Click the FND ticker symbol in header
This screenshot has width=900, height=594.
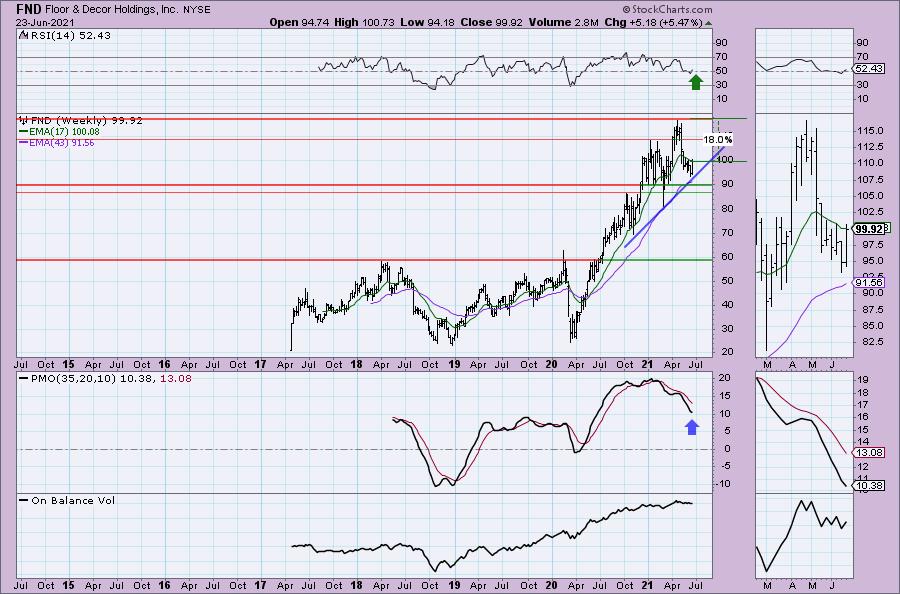pos(27,9)
